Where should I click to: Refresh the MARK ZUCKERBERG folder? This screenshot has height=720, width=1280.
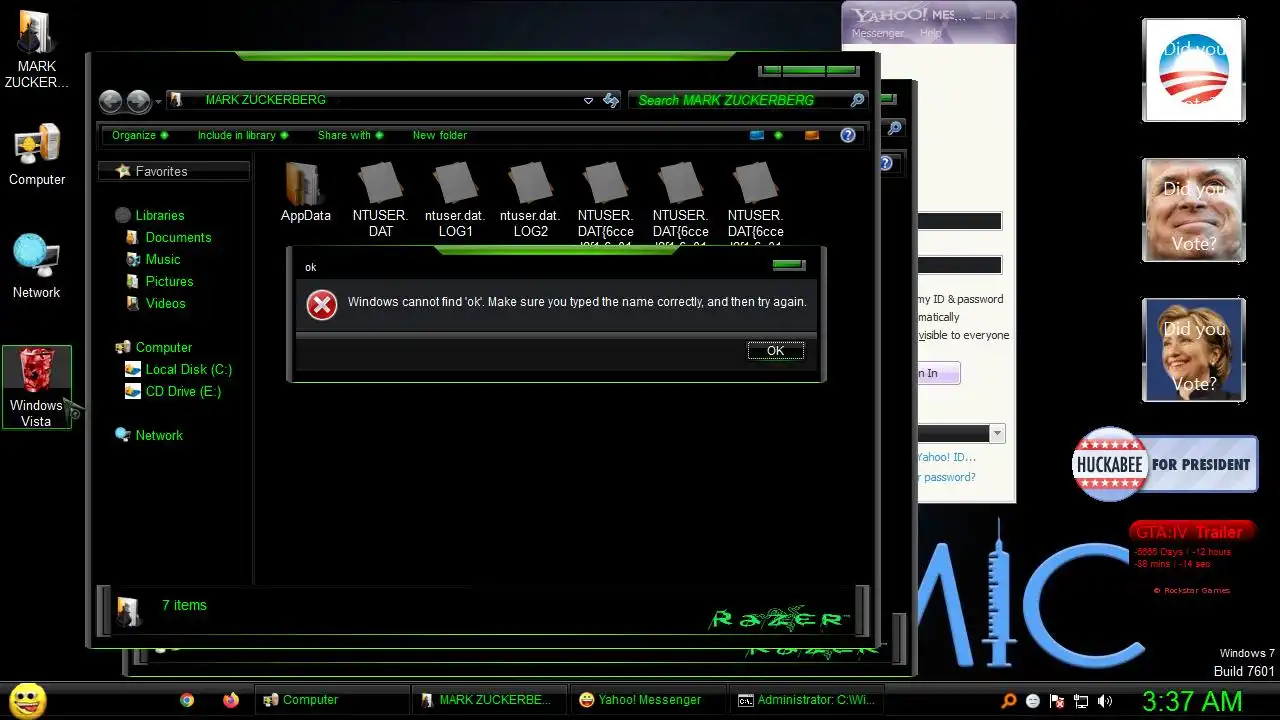(x=611, y=101)
